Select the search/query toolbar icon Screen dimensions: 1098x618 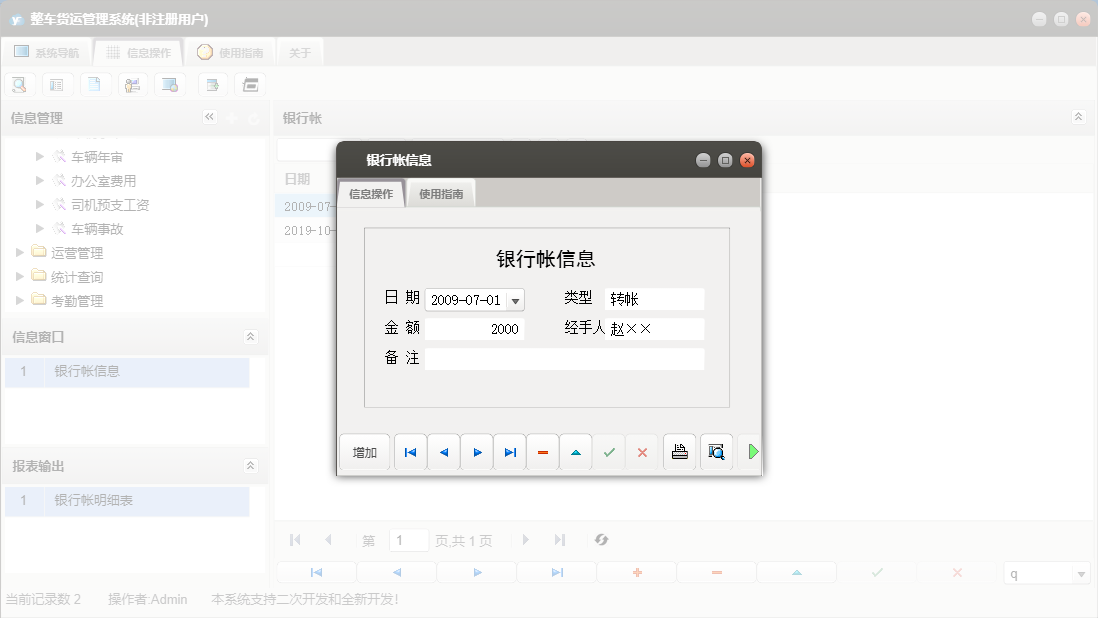tap(19, 84)
